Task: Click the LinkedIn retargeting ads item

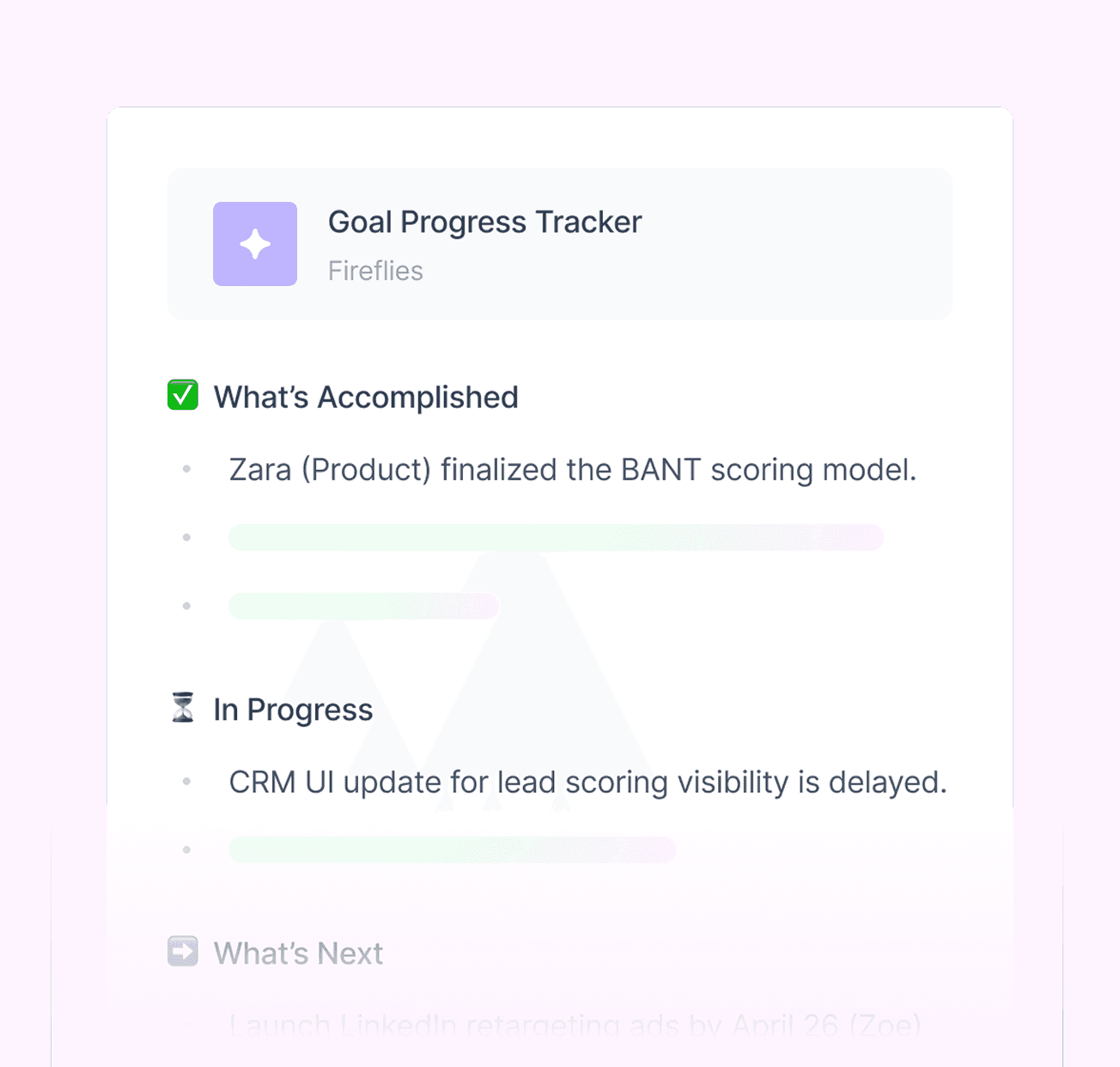Action: [575, 1025]
